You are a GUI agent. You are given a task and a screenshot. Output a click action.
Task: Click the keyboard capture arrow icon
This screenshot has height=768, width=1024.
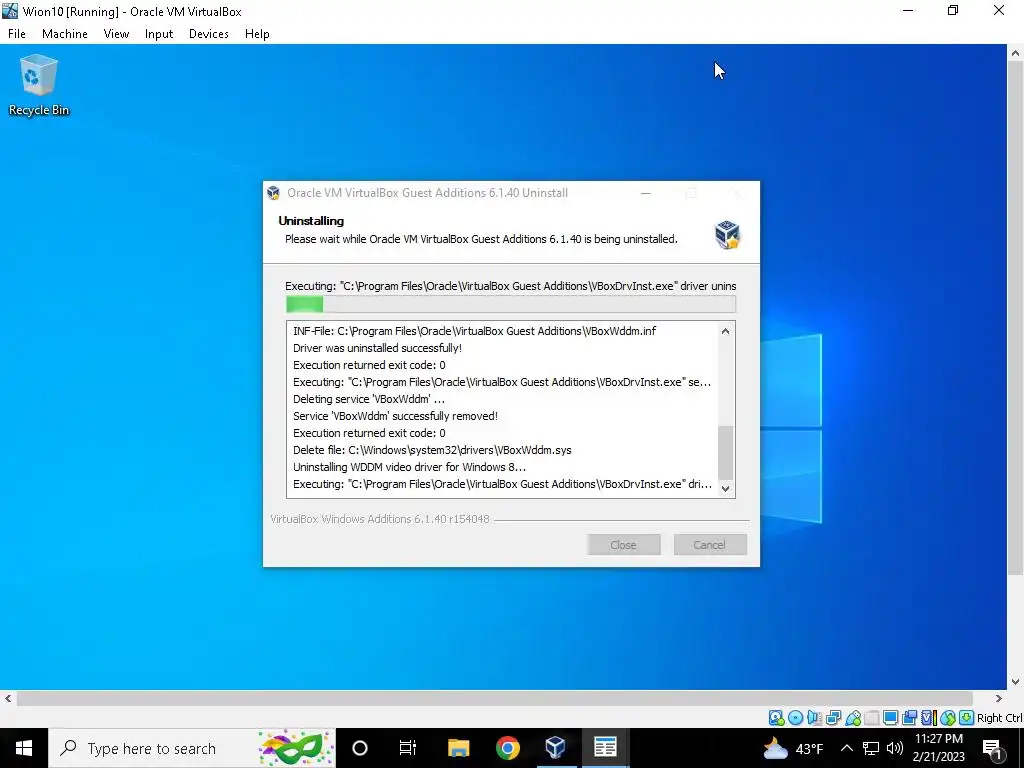(967, 718)
